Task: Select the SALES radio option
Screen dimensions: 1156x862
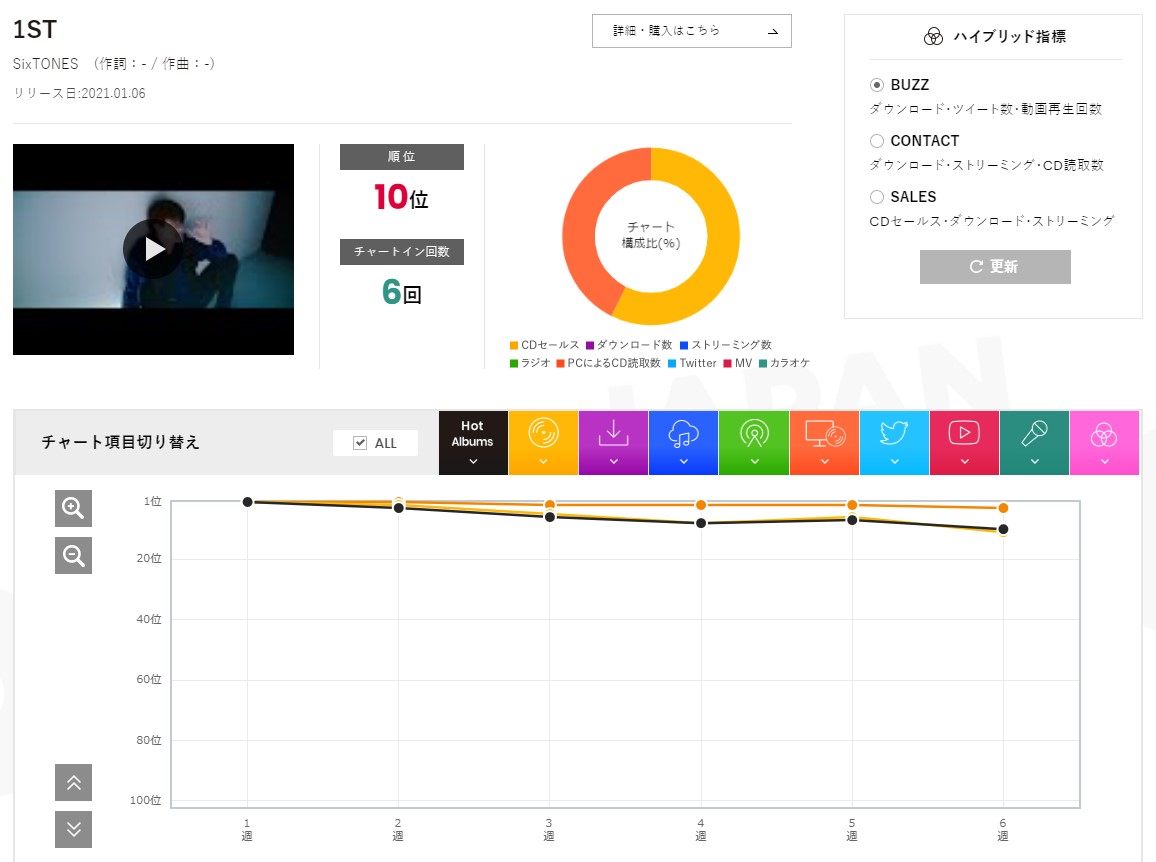Action: click(x=877, y=197)
